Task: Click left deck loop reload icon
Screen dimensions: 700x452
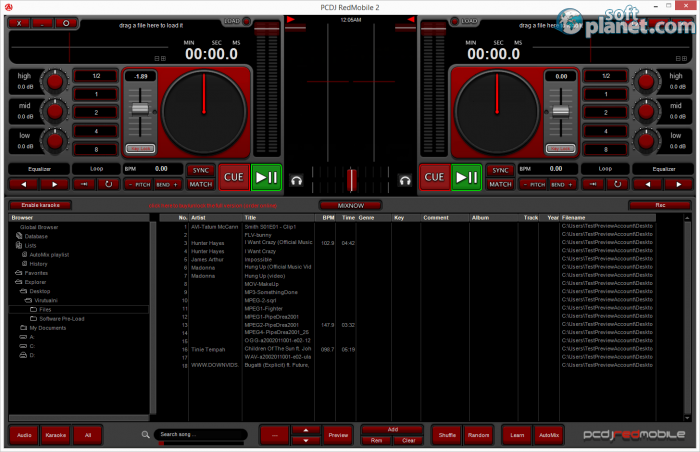Action: click(108, 184)
